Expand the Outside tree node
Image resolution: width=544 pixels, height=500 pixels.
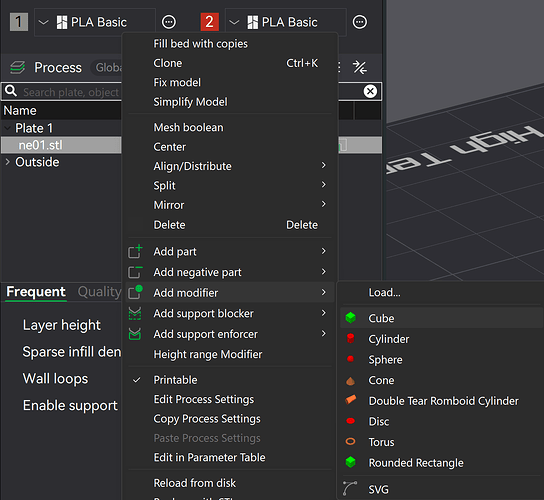(x=7, y=162)
